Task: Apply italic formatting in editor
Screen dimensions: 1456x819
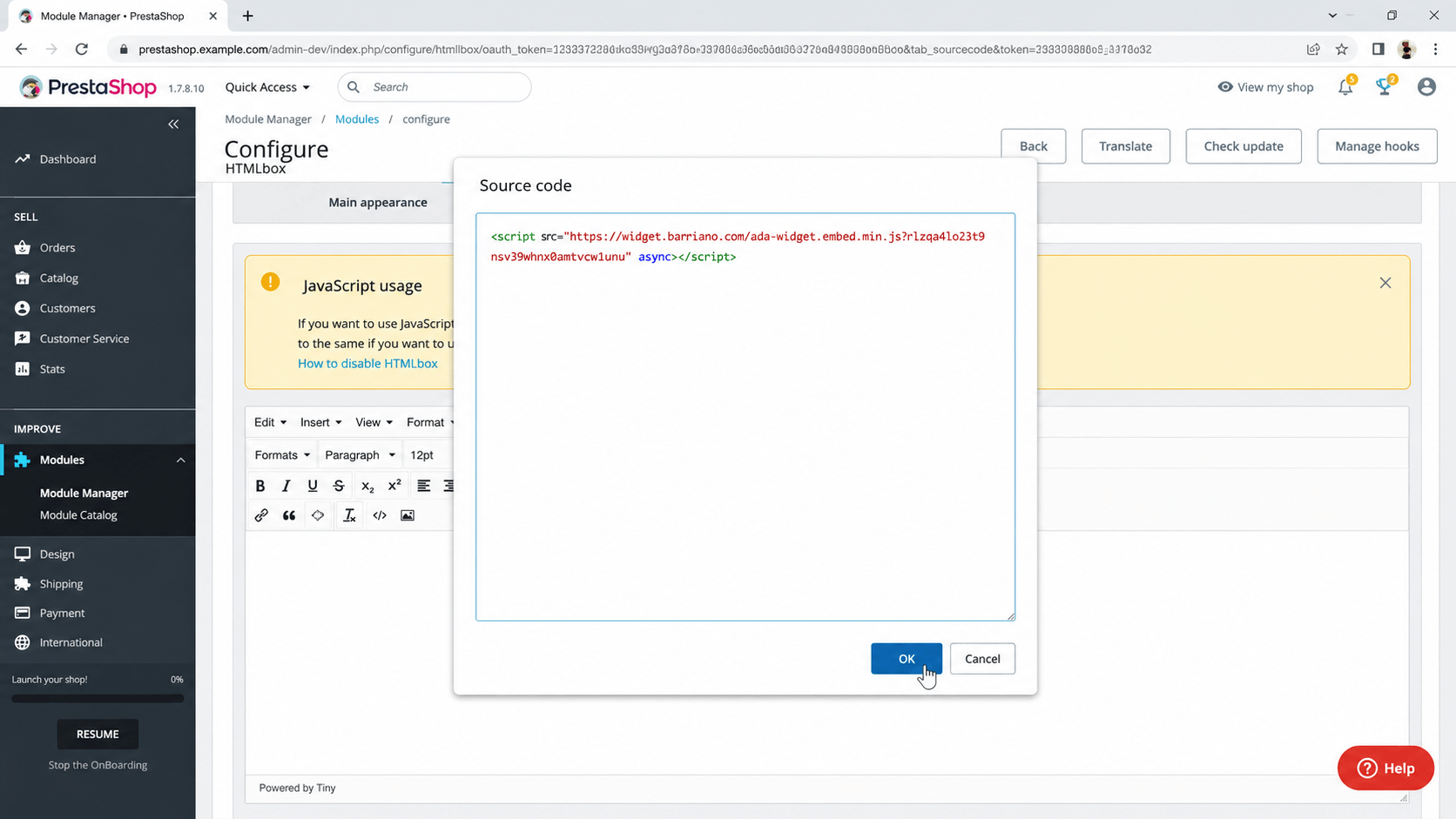Action: [x=286, y=486]
